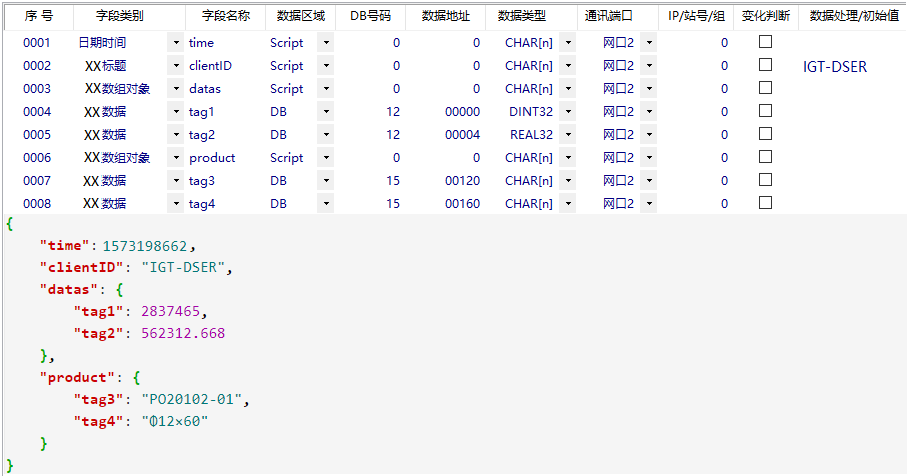Click the 字段名称 column header

pyautogui.click(x=225, y=17)
